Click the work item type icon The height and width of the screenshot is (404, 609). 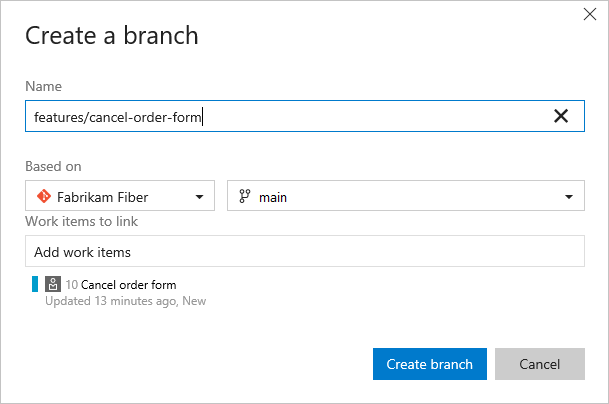55,285
